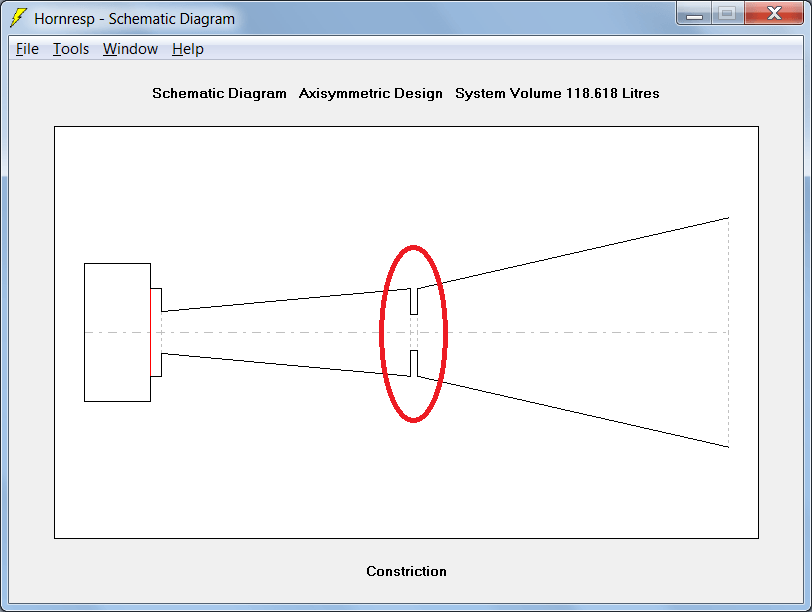Click the rear chamber box in diagram

[x=118, y=332]
